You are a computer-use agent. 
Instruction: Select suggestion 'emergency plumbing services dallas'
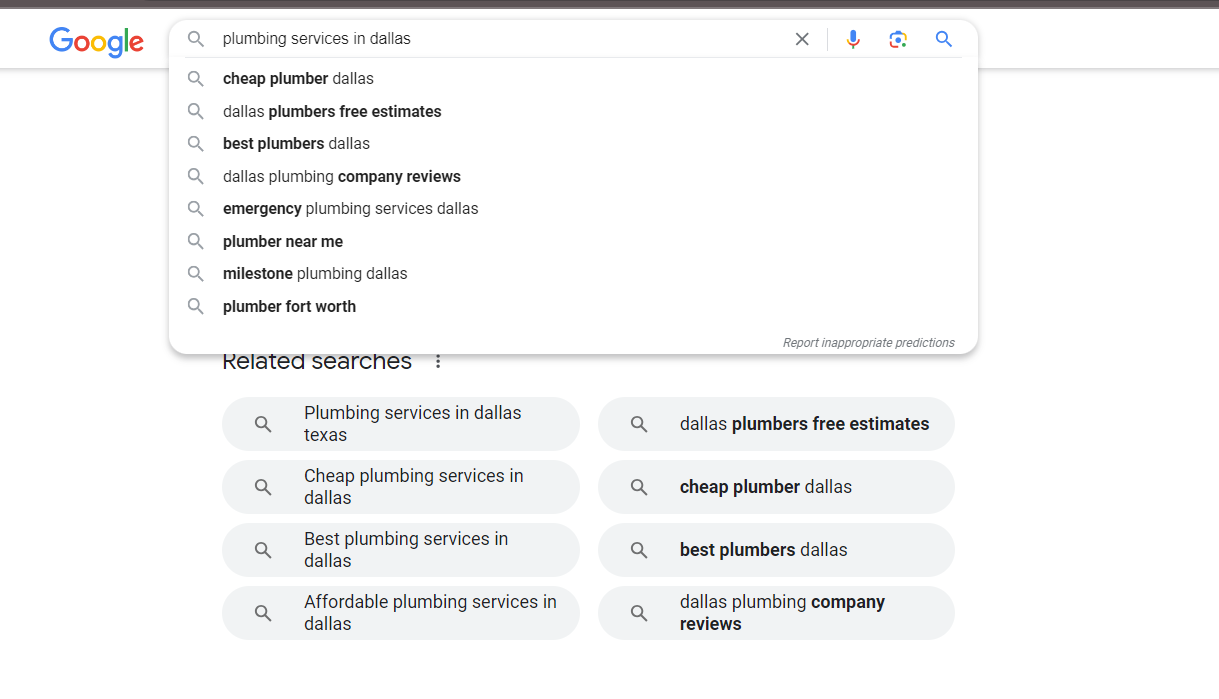point(350,208)
